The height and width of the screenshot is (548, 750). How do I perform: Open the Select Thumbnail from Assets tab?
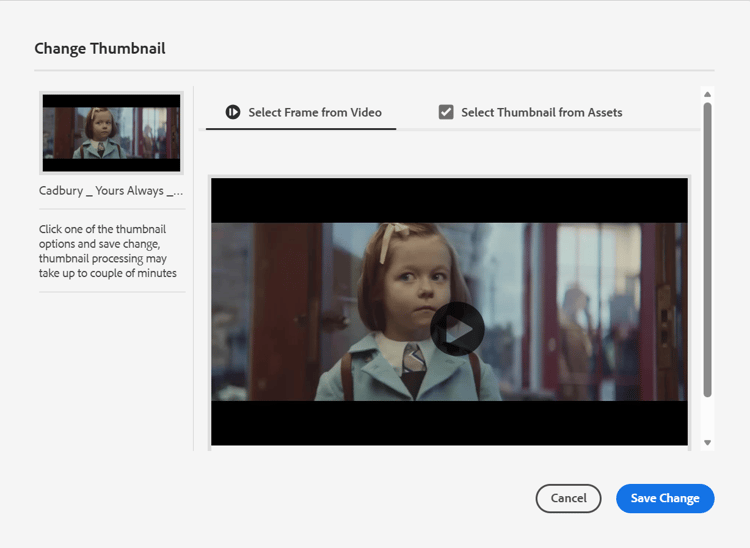pos(530,112)
